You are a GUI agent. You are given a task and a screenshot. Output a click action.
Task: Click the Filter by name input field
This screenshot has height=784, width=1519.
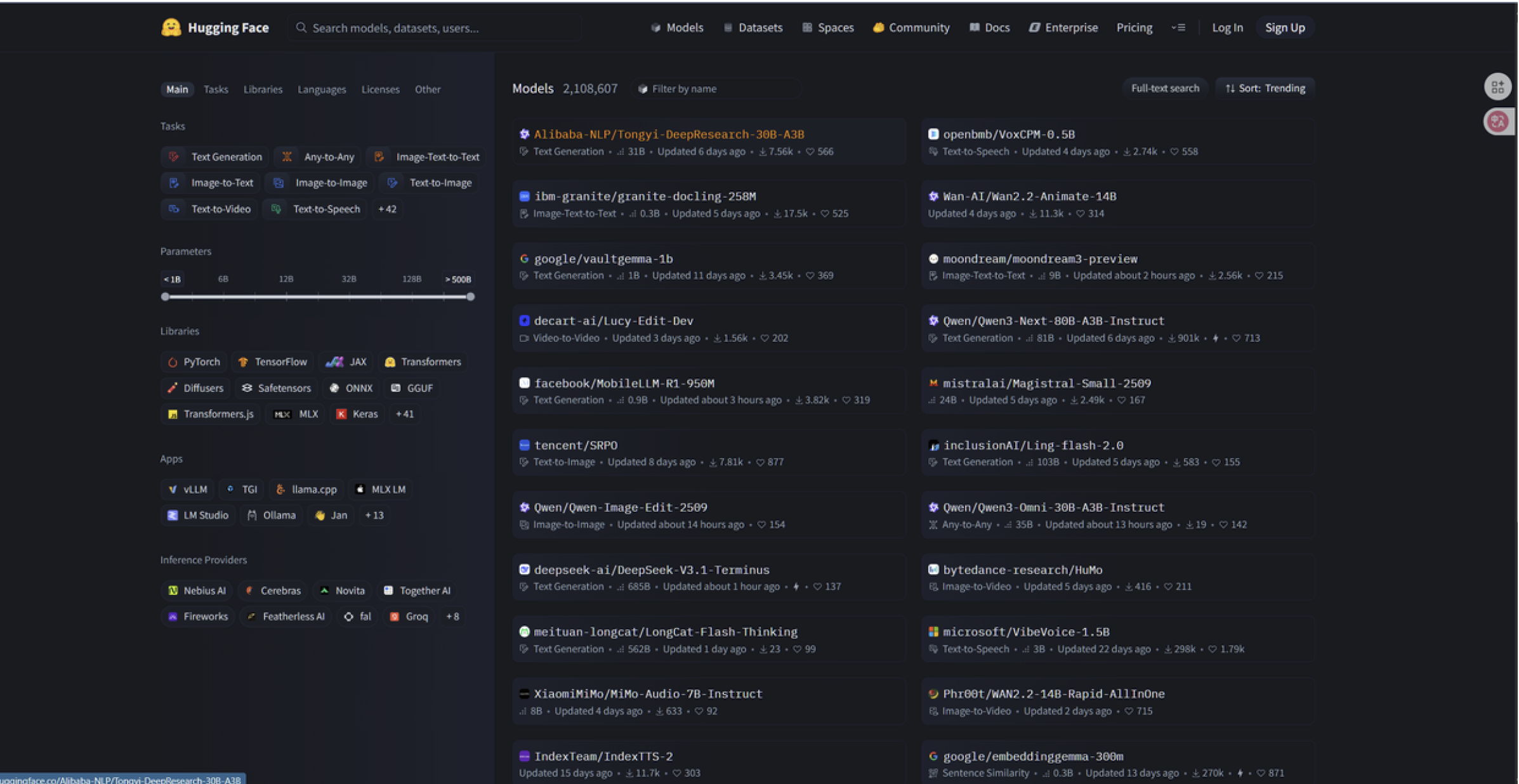[717, 89]
